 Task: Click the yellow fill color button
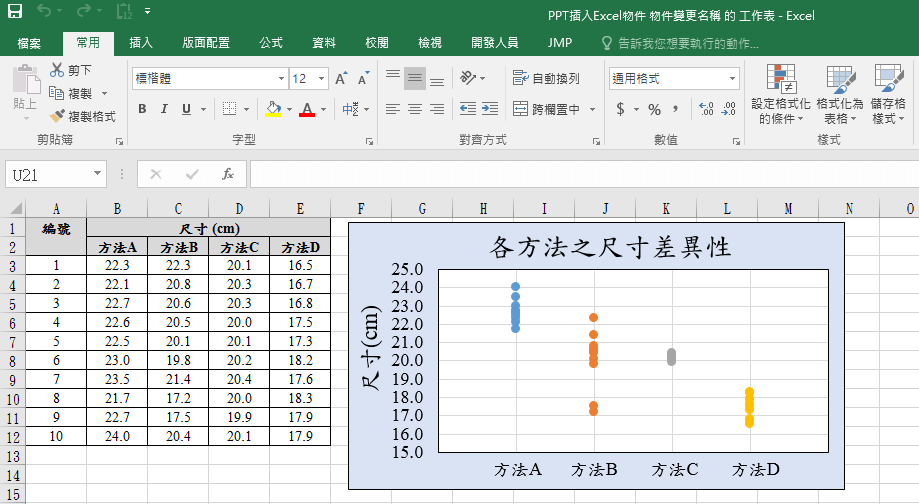point(273,109)
